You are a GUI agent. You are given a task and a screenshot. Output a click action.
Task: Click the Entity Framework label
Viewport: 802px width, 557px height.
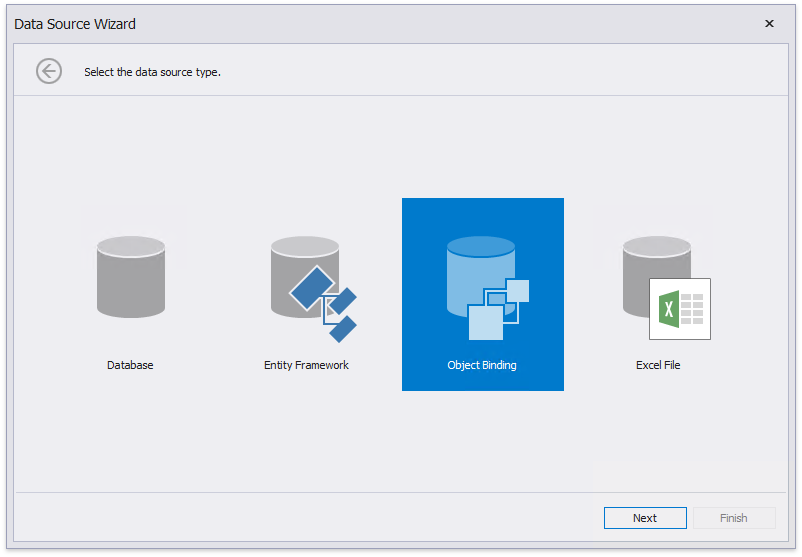pos(306,366)
